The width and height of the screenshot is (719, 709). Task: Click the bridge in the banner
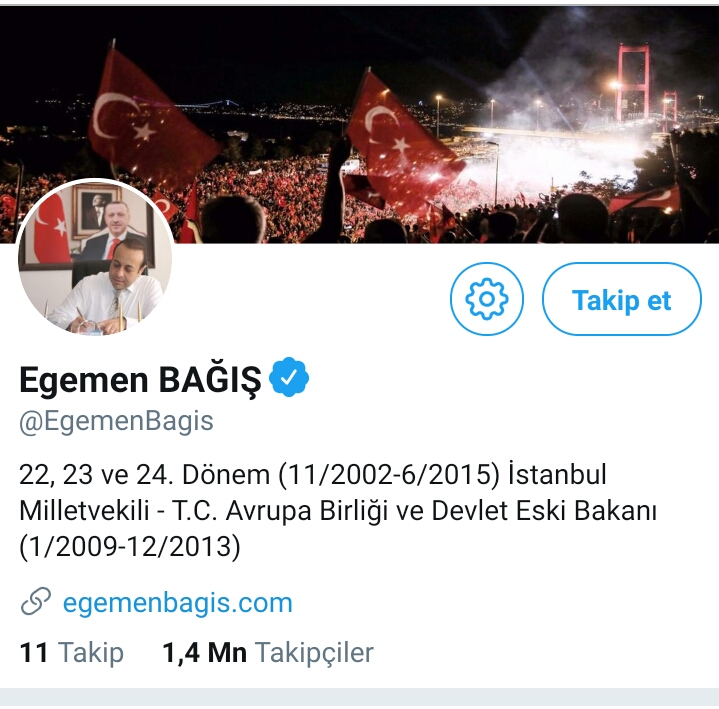pos(647,87)
